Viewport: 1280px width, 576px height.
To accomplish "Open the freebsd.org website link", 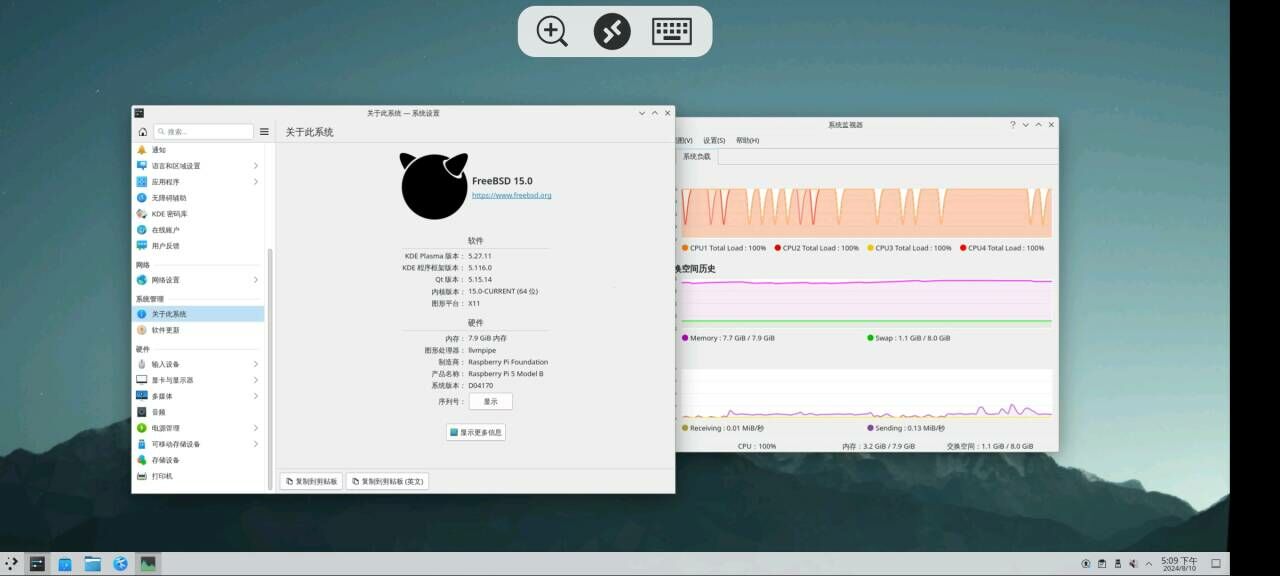I will (x=511, y=195).
